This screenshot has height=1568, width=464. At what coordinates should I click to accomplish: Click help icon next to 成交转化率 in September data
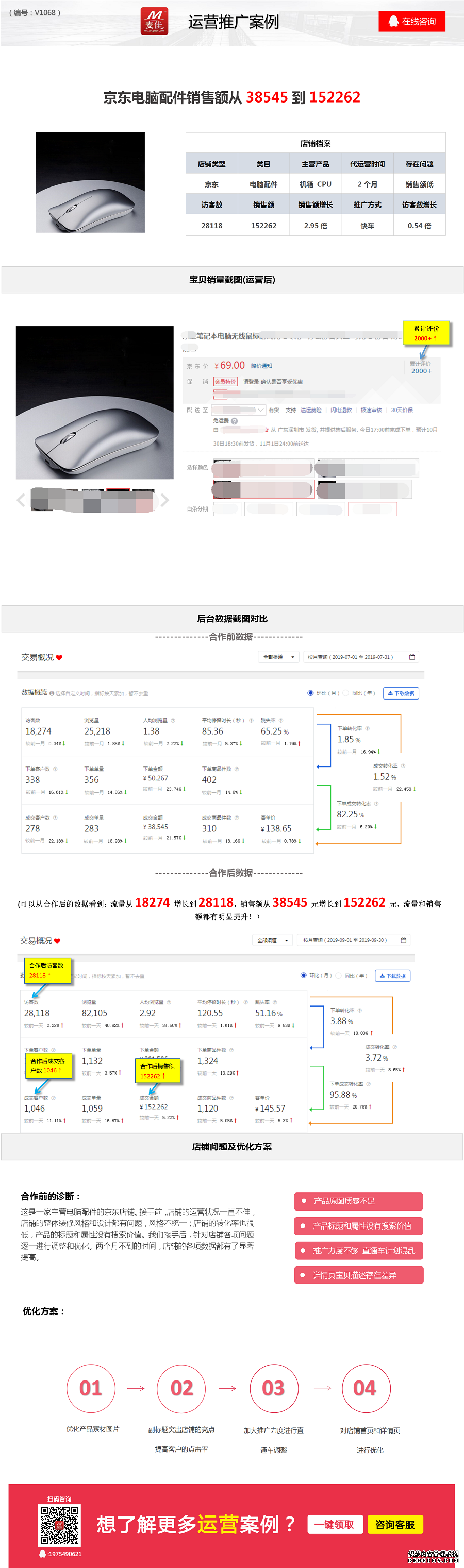point(394,1047)
